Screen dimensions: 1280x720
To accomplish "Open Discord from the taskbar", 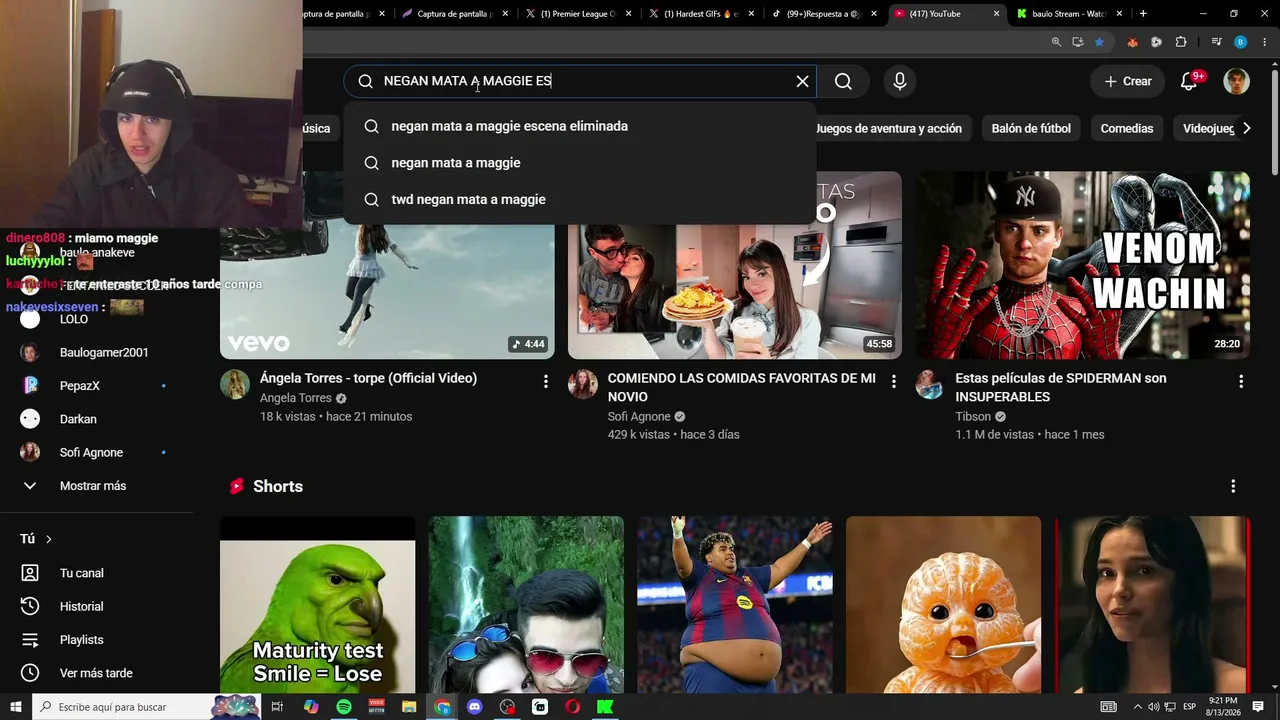I will tap(475, 707).
